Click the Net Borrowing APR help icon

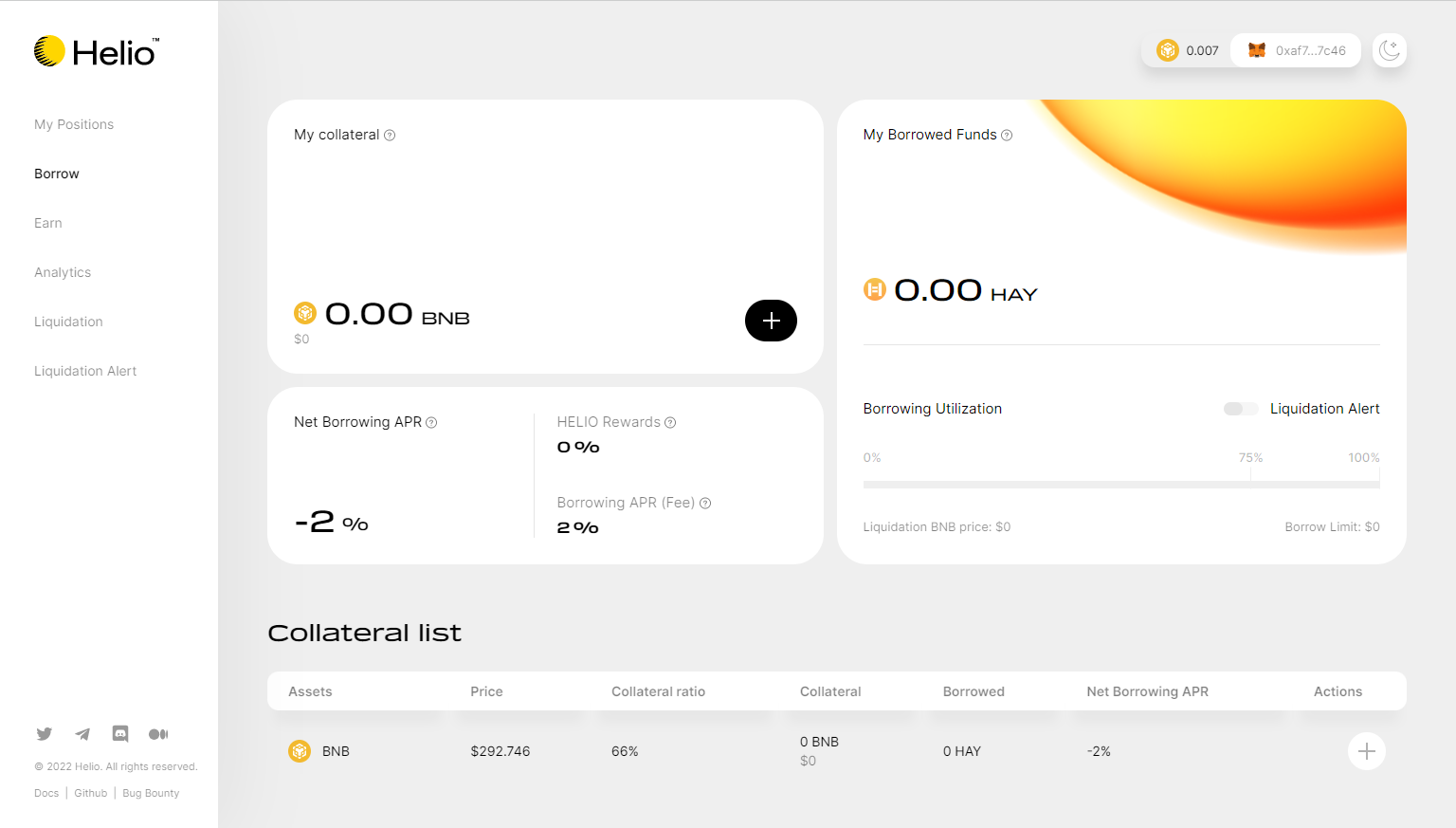click(x=431, y=423)
